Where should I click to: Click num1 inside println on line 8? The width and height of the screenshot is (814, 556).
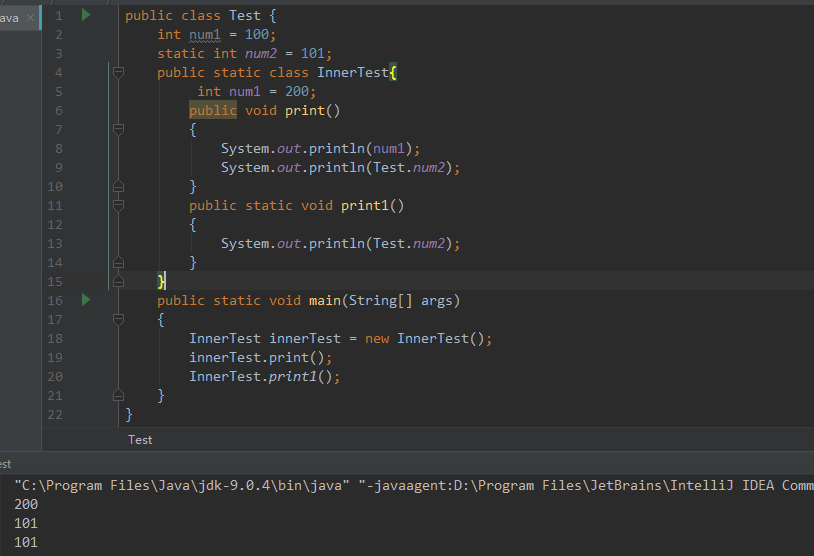389,148
